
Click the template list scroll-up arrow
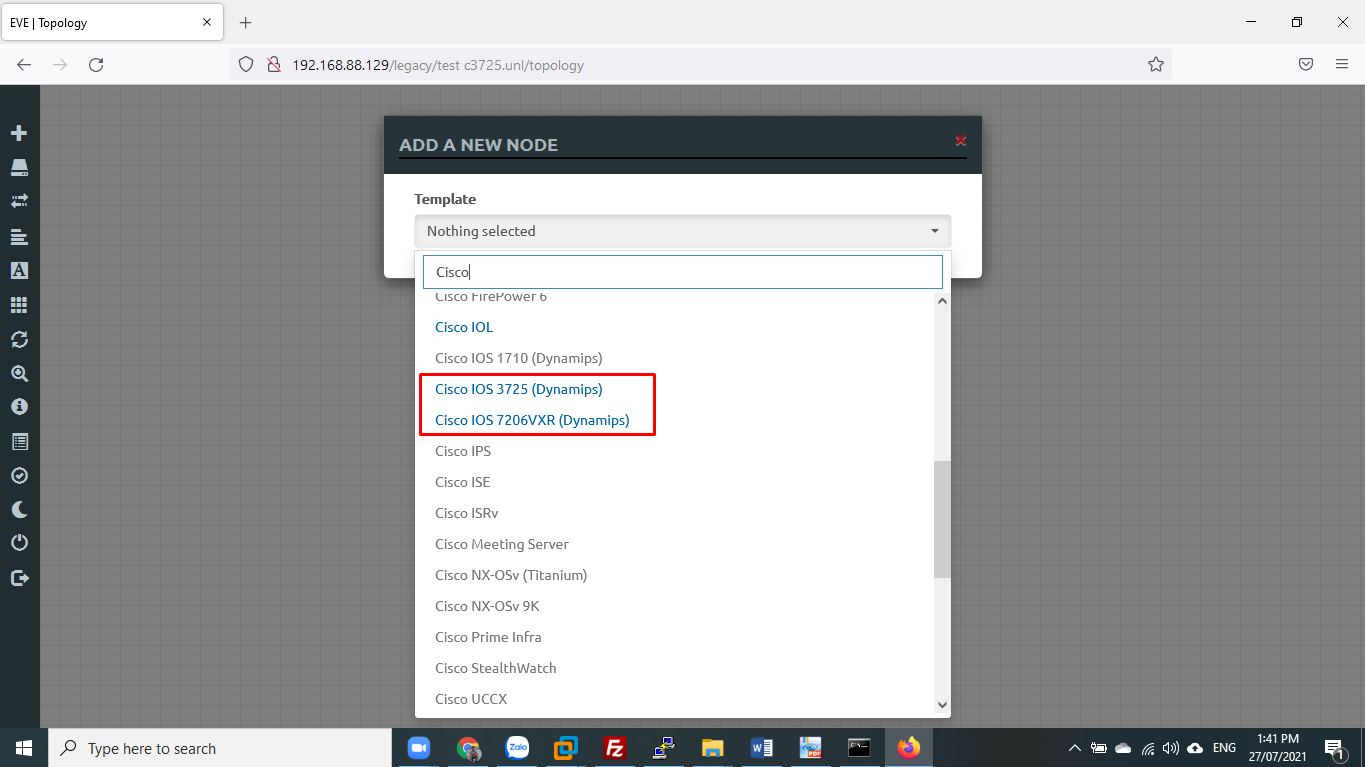(942, 300)
